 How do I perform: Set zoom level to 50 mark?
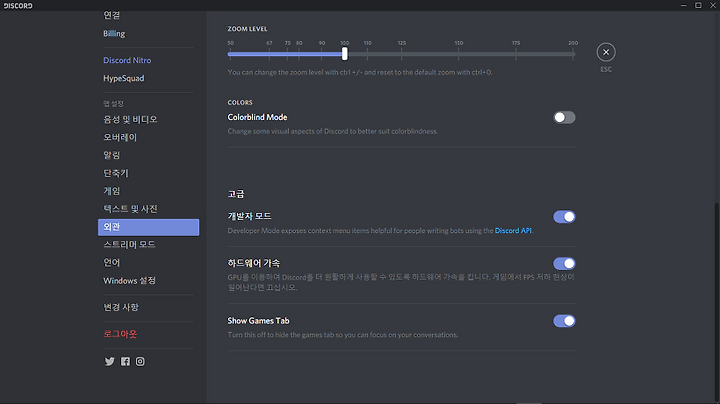pos(230,54)
